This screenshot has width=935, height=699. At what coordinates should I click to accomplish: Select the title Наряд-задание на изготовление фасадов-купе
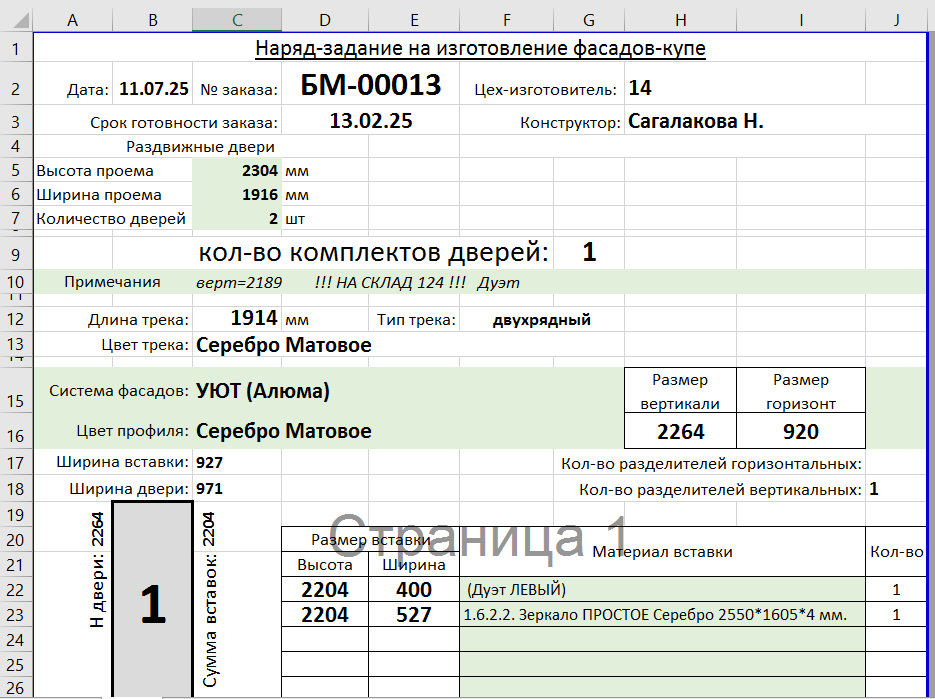480,49
